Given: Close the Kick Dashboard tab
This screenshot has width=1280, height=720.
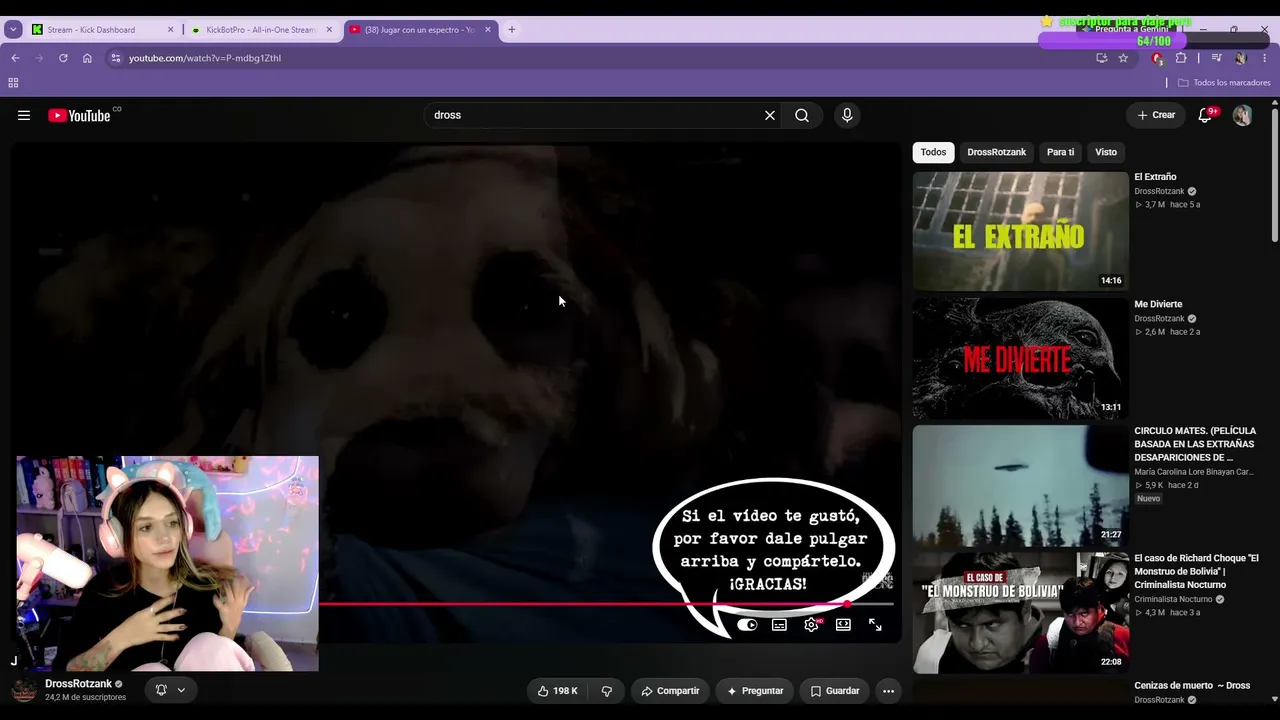Looking at the screenshot, I should (x=170, y=30).
